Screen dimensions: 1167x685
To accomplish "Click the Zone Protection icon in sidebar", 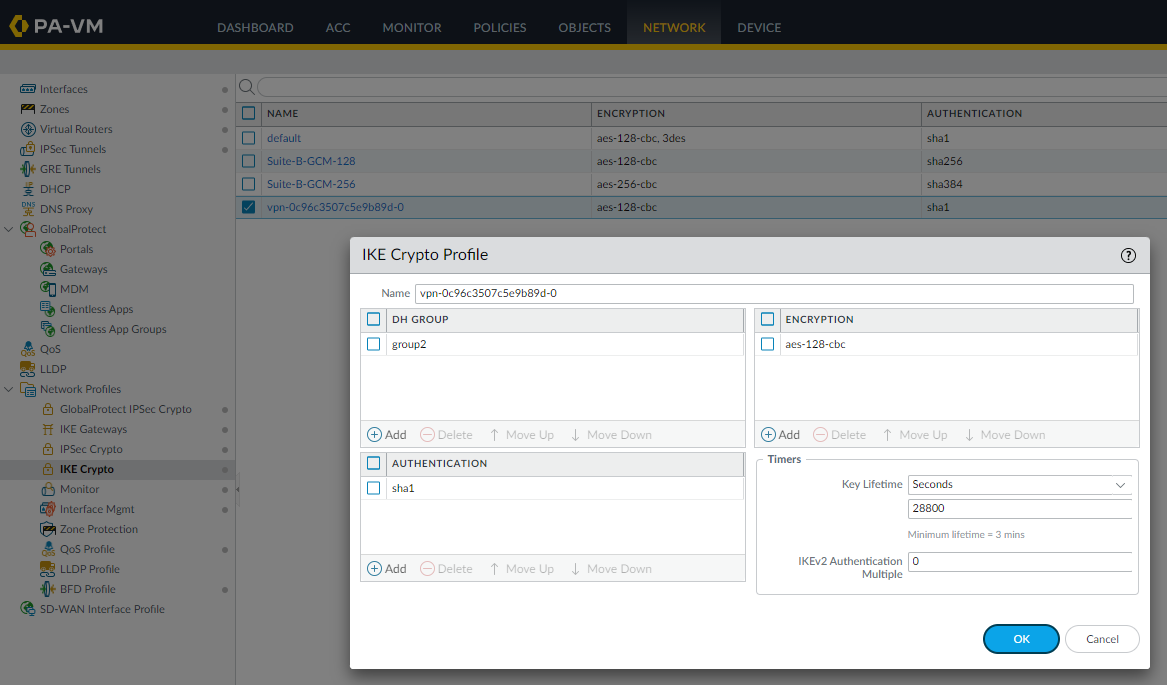I will pos(48,529).
